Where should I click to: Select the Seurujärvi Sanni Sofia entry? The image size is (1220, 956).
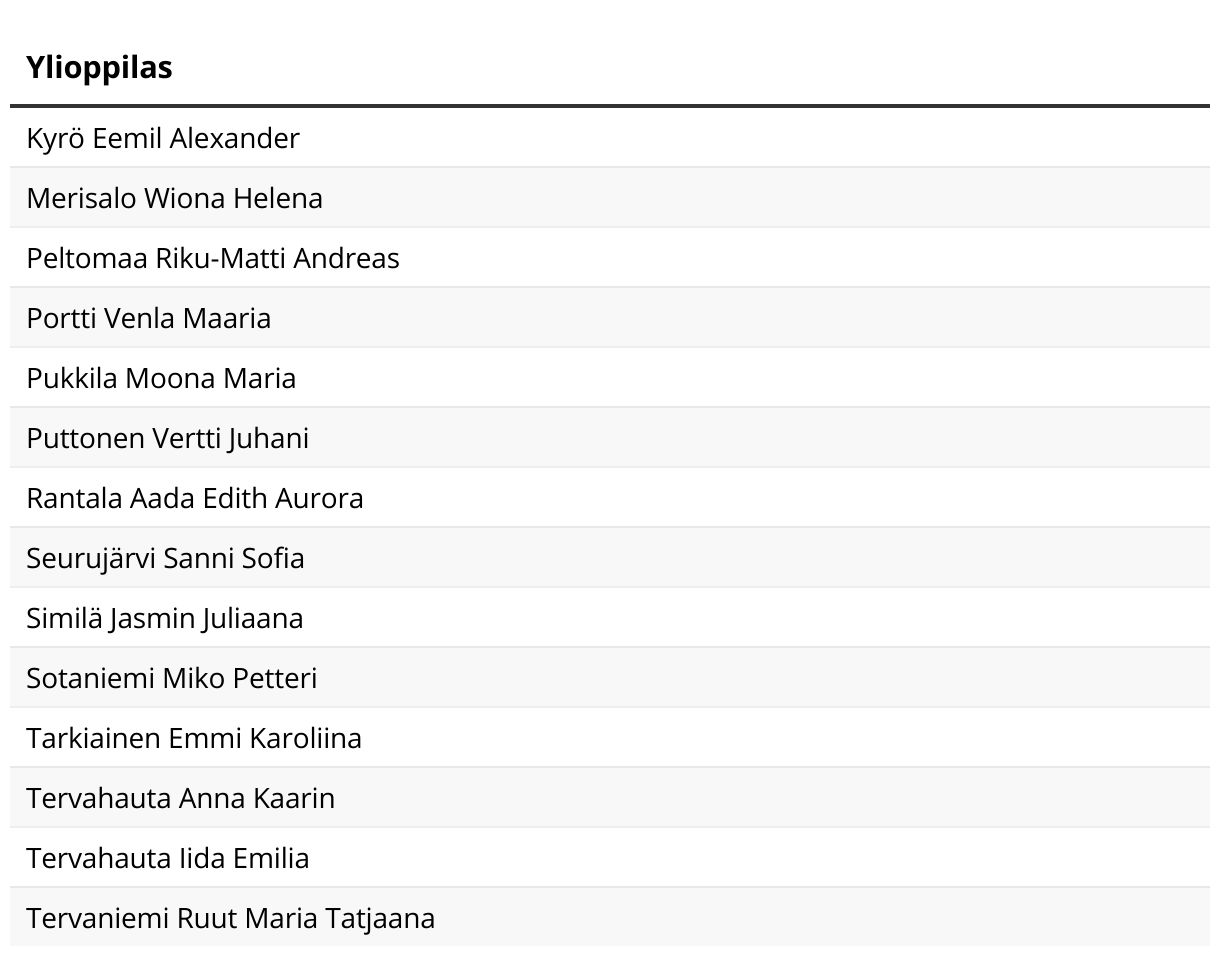click(610, 558)
